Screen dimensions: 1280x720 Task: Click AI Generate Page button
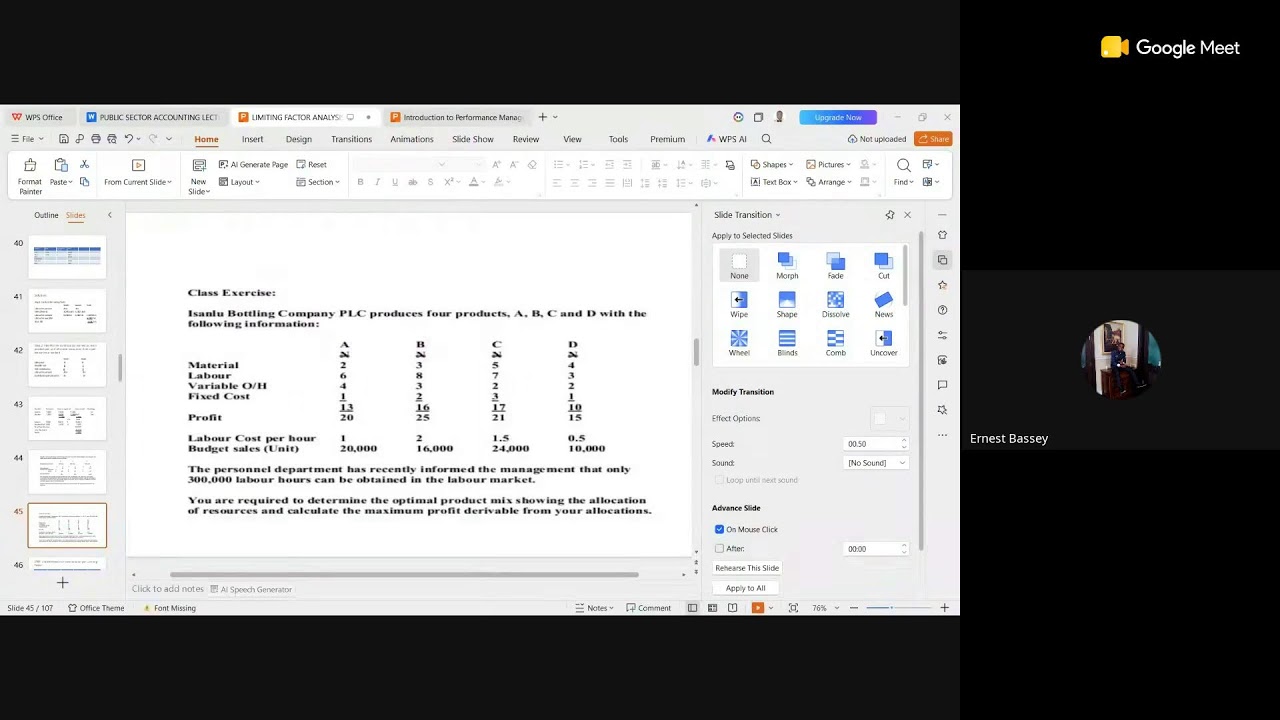(252, 164)
